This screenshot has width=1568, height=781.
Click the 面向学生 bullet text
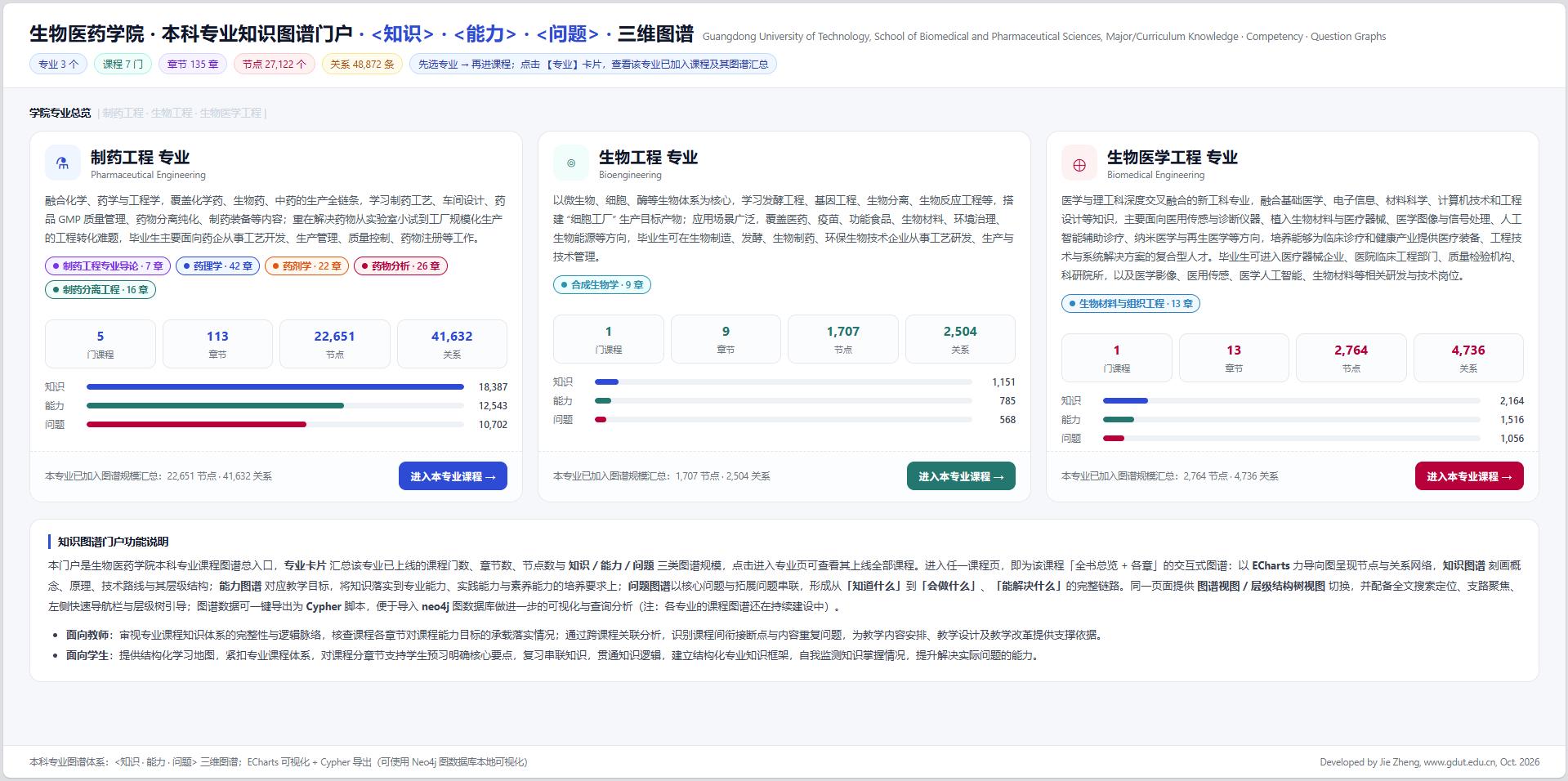pyautogui.click(x=552, y=655)
